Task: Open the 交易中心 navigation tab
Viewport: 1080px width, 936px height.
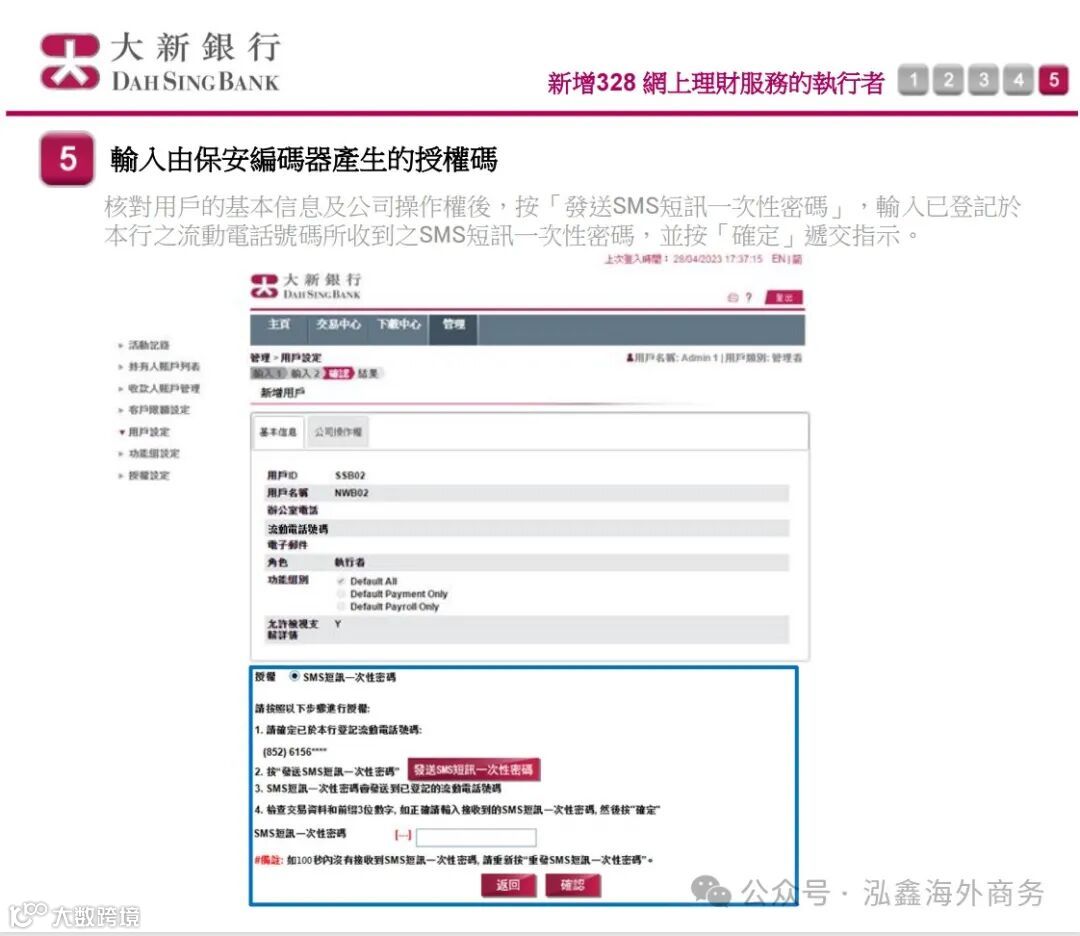Action: 338,324
